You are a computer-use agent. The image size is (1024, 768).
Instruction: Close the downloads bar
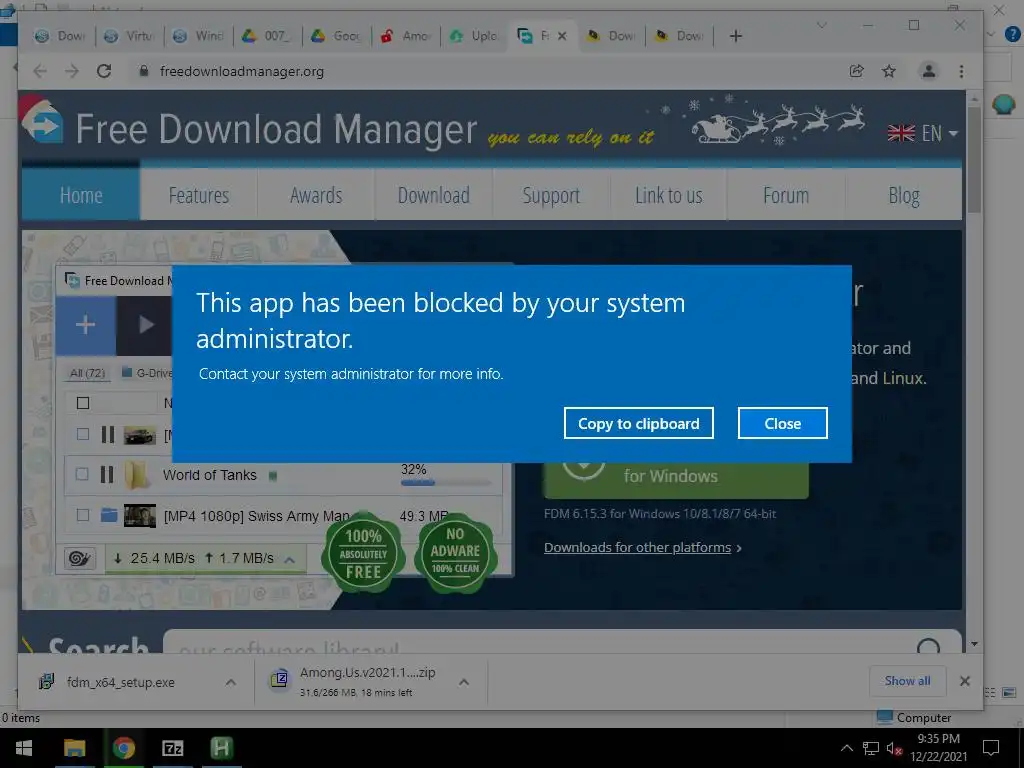coord(965,680)
